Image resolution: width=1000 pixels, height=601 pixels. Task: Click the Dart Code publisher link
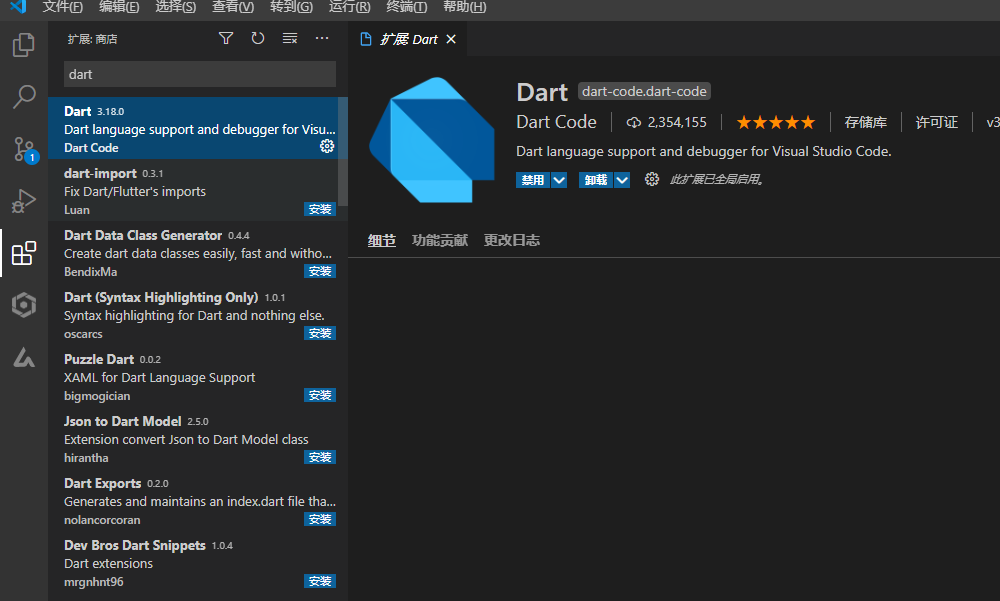556,122
